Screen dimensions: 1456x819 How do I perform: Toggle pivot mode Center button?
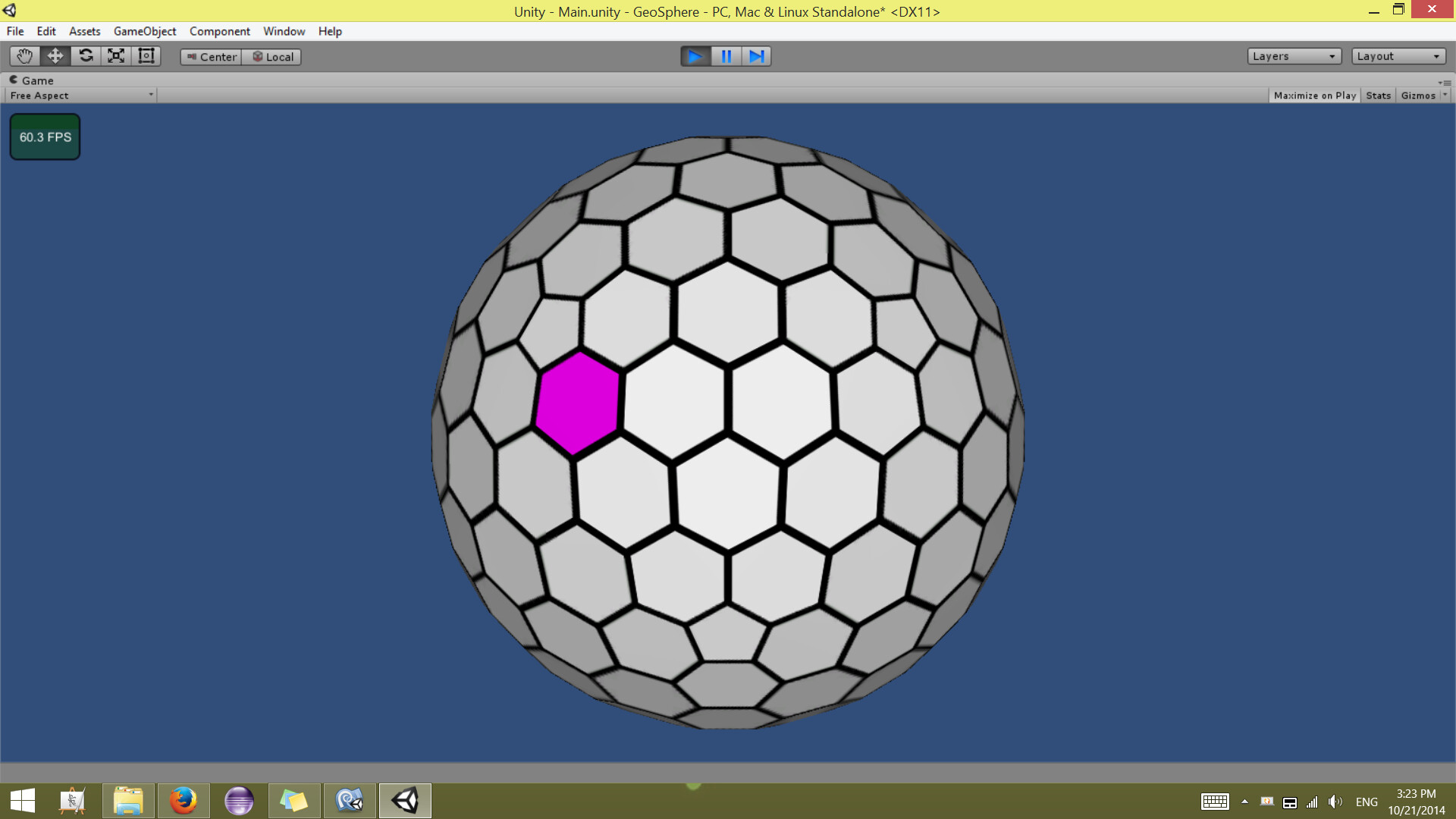point(212,57)
